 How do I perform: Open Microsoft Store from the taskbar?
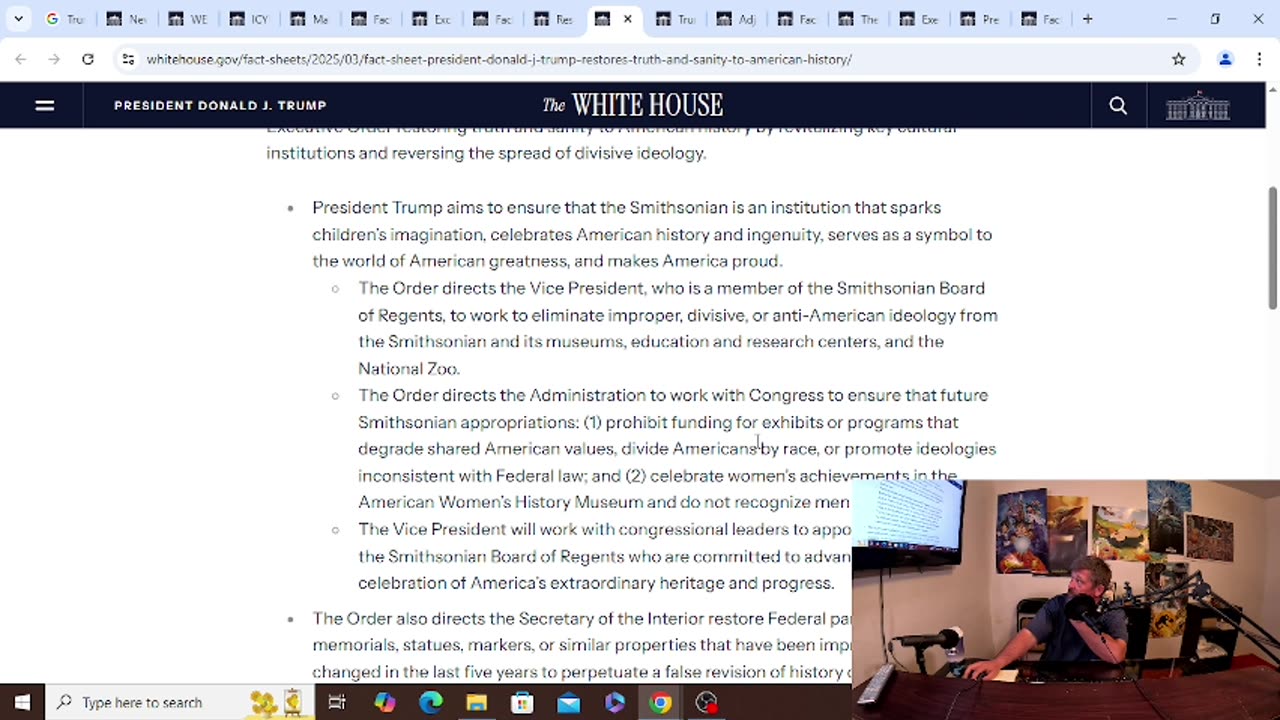point(523,702)
